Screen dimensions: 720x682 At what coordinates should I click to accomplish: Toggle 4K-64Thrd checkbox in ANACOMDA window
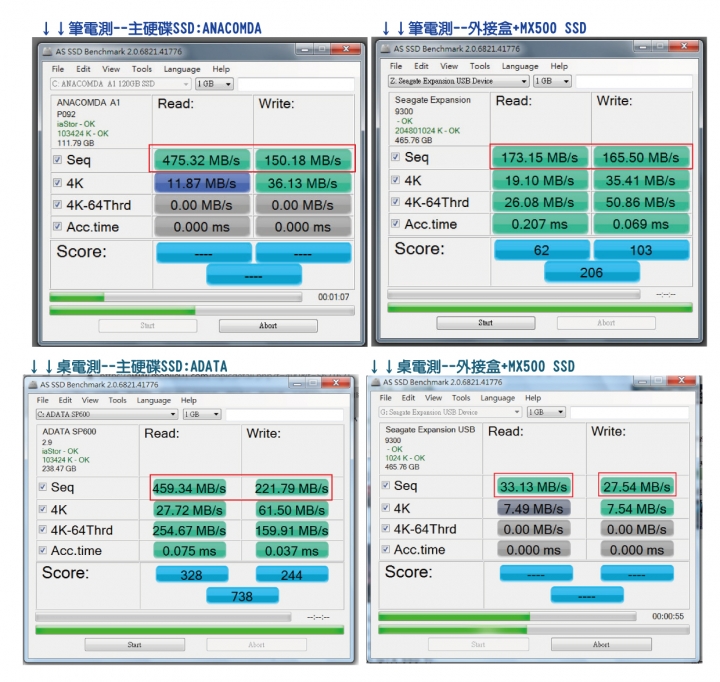pyautogui.click(x=57, y=204)
